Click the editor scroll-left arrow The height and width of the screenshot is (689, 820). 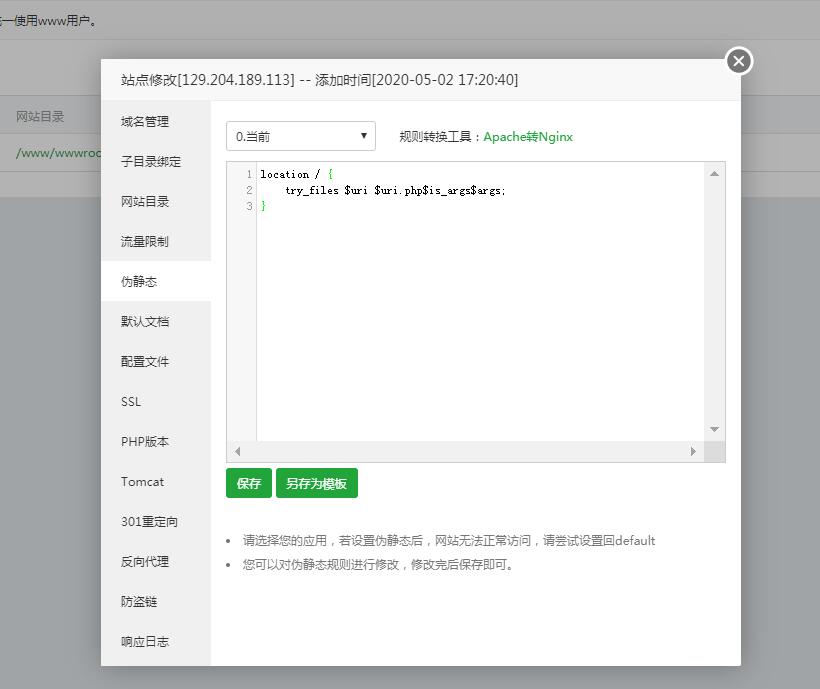(237, 451)
